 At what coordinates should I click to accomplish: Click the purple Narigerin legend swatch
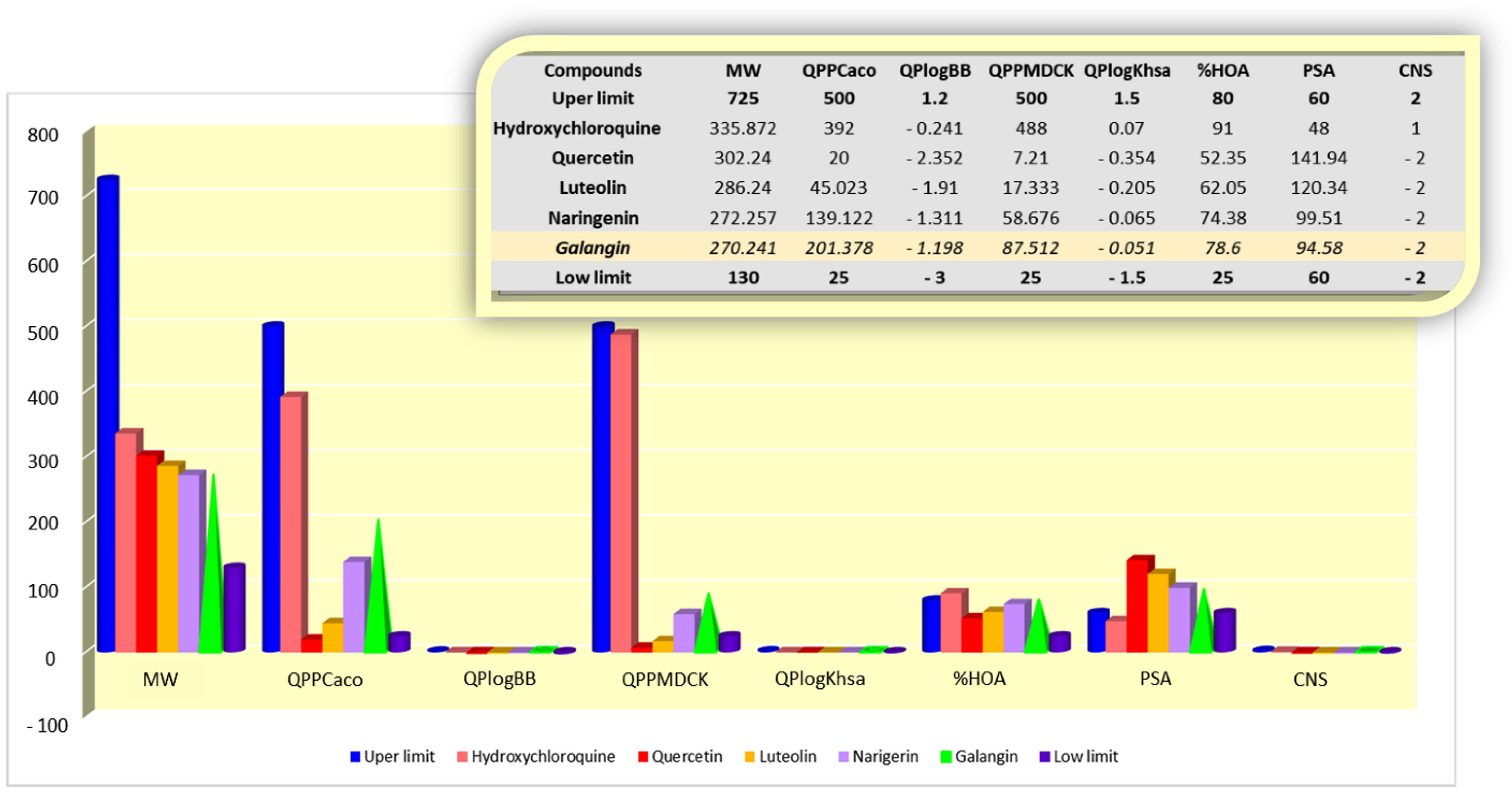(x=844, y=757)
